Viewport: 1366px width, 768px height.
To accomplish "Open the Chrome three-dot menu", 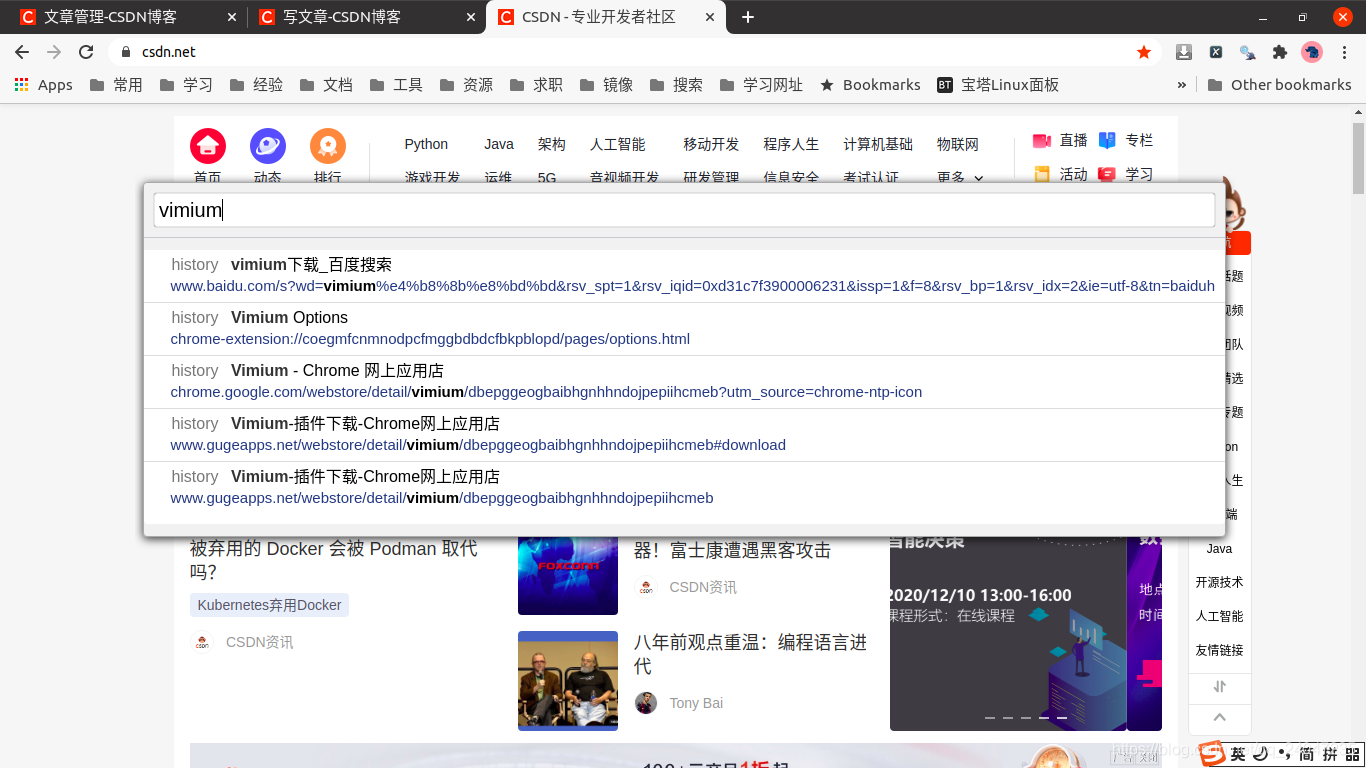I will [1344, 51].
